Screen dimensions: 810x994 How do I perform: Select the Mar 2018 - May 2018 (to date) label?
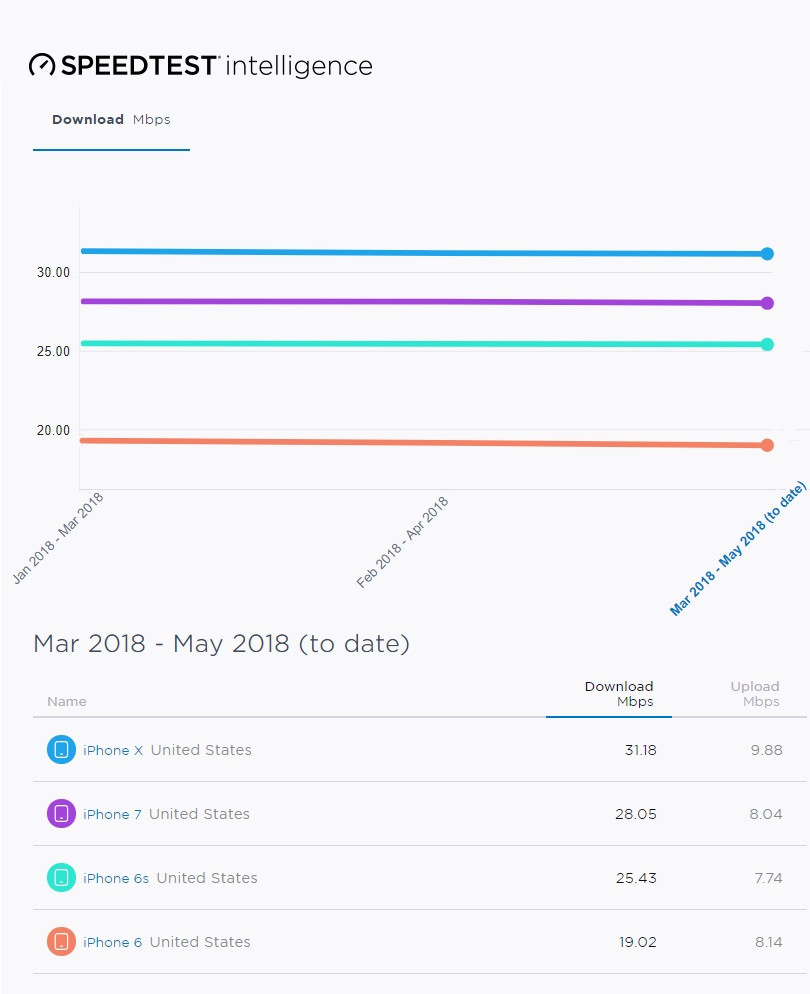tap(738, 548)
